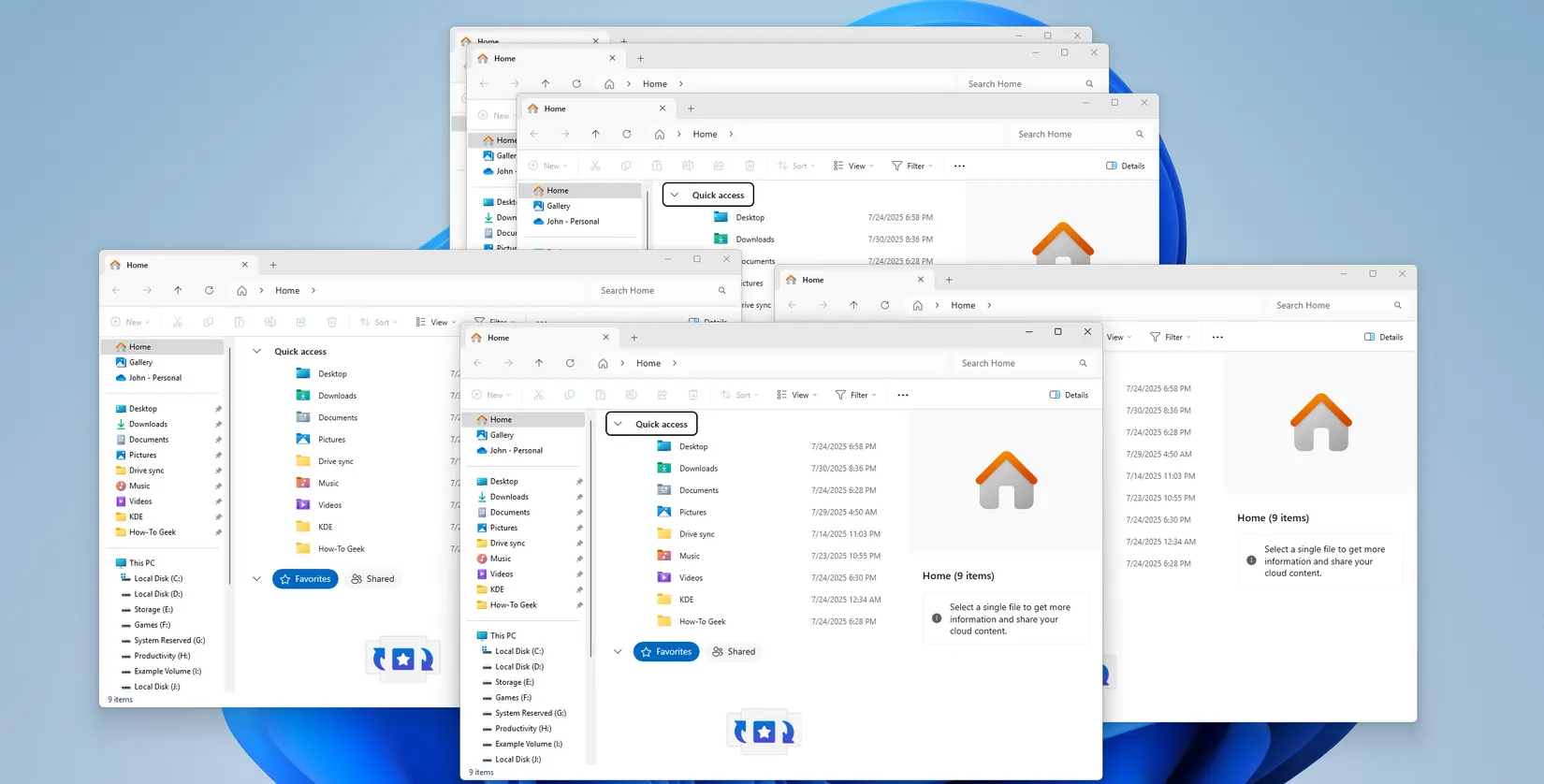The height and width of the screenshot is (784, 1544).
Task: Open the Sort dropdown in the front window
Action: (x=740, y=395)
